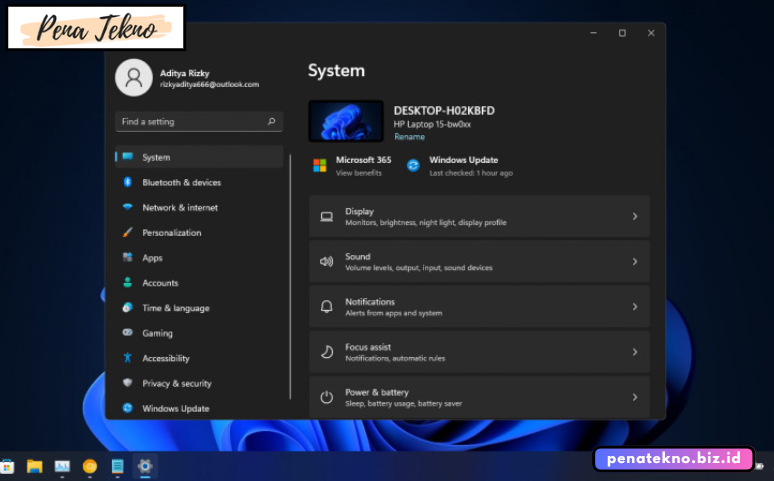Click the Find a setting search box

tap(199, 121)
